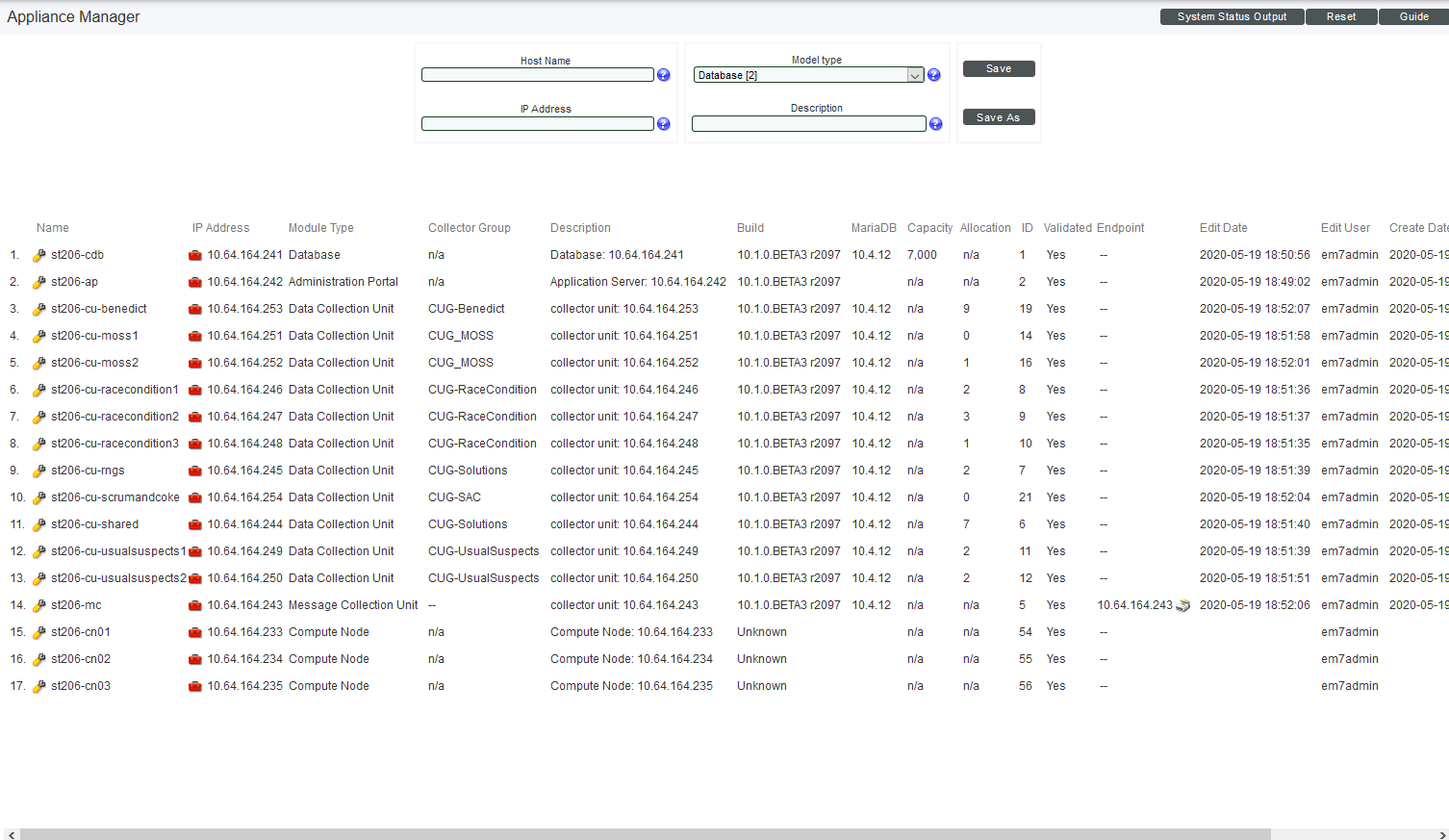Click the red toolbox icon for st206-cn03
The image size is (1449, 840).
[195, 687]
